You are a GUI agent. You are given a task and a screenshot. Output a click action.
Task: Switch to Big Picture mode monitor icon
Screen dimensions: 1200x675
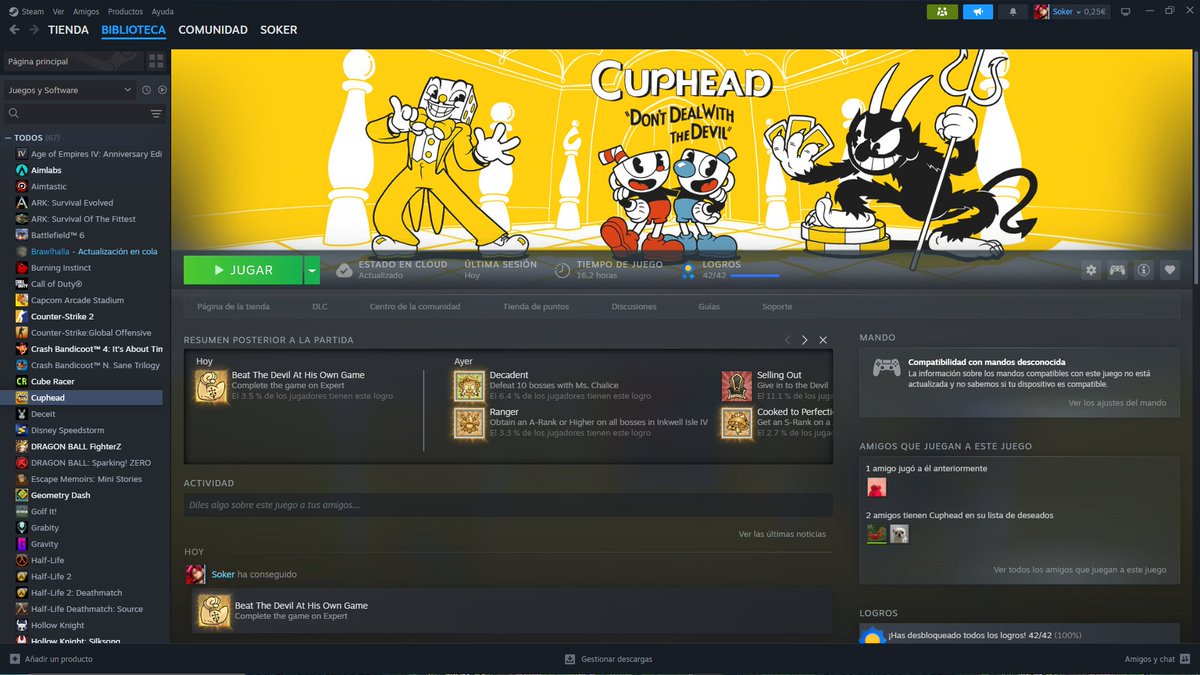pos(1125,11)
